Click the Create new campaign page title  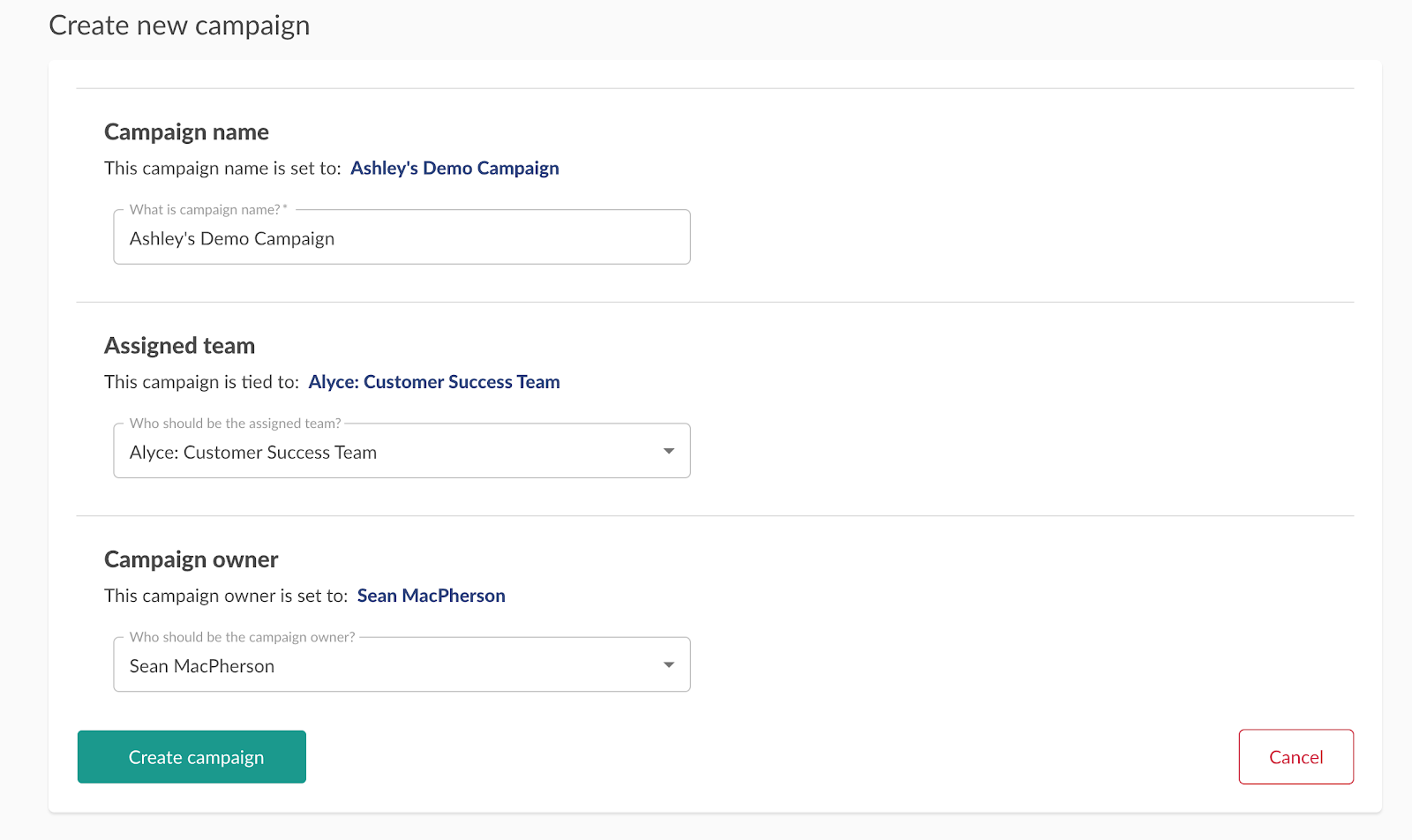point(179,26)
